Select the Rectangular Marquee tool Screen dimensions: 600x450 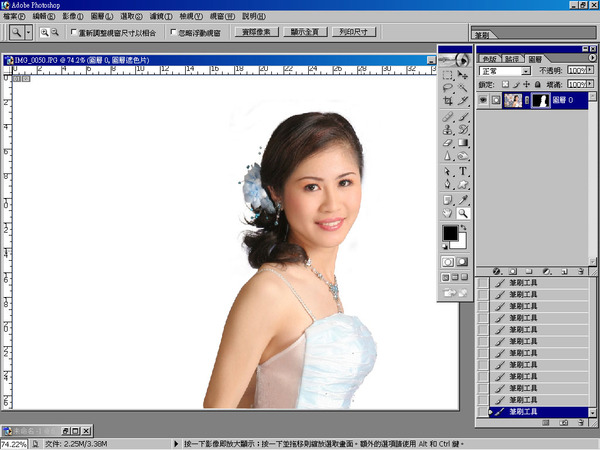447,75
